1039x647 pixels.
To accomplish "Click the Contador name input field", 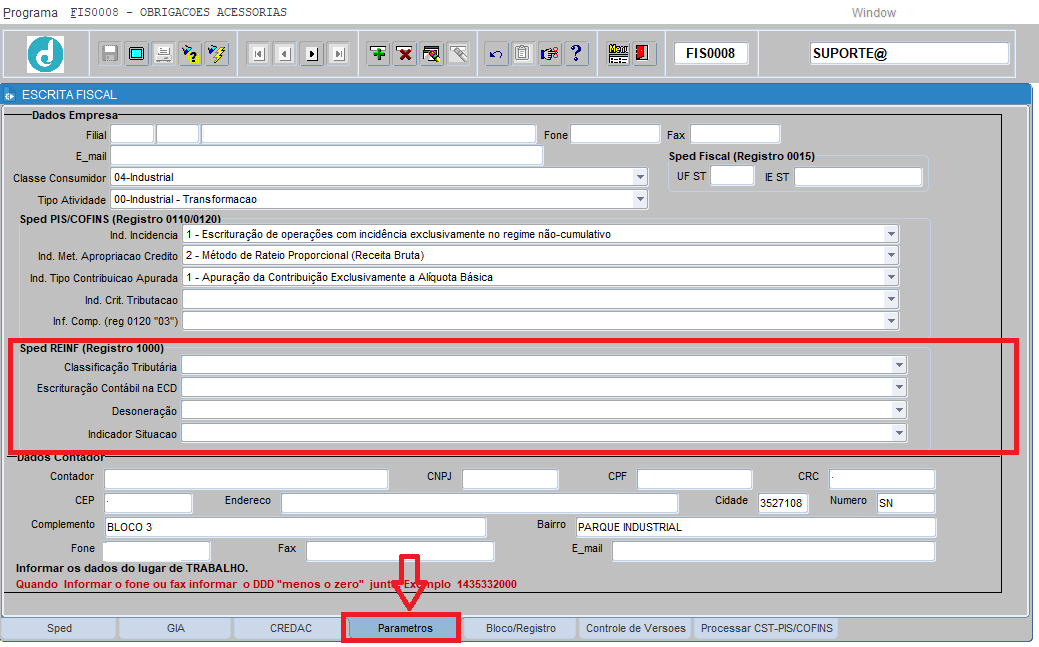I will 245,479.
